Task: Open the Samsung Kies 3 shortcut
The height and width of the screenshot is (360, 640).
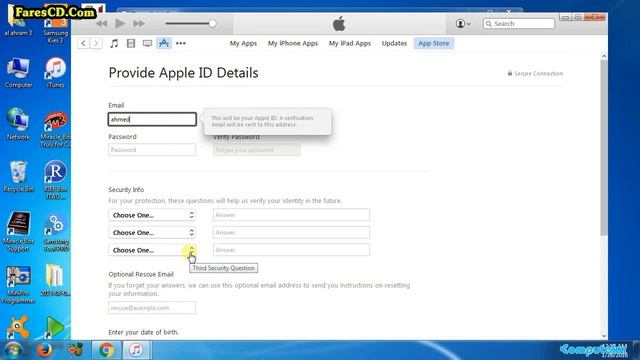Action: (56, 28)
